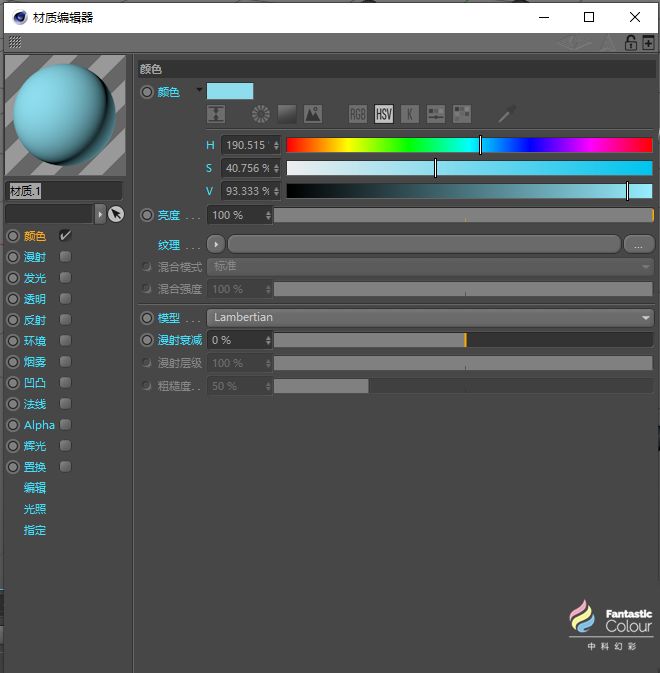Click the hue H rainbow slider

[x=469, y=145]
